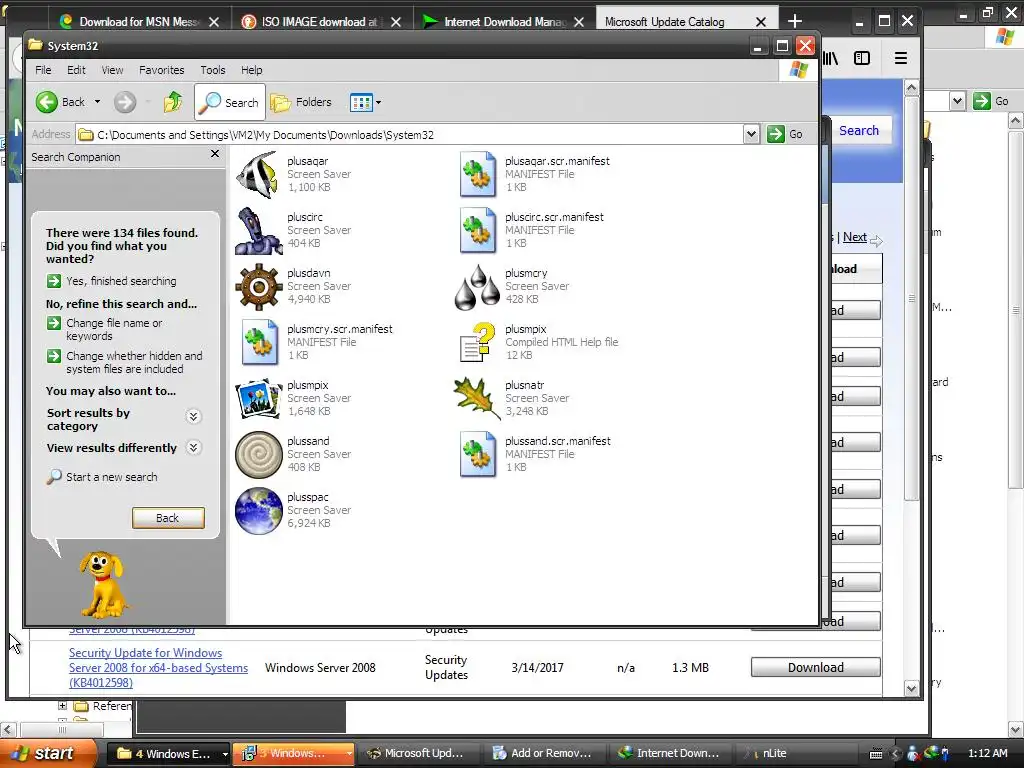Select the plusmcry water drops screen saver icon
1024x768 pixels.
[477, 287]
